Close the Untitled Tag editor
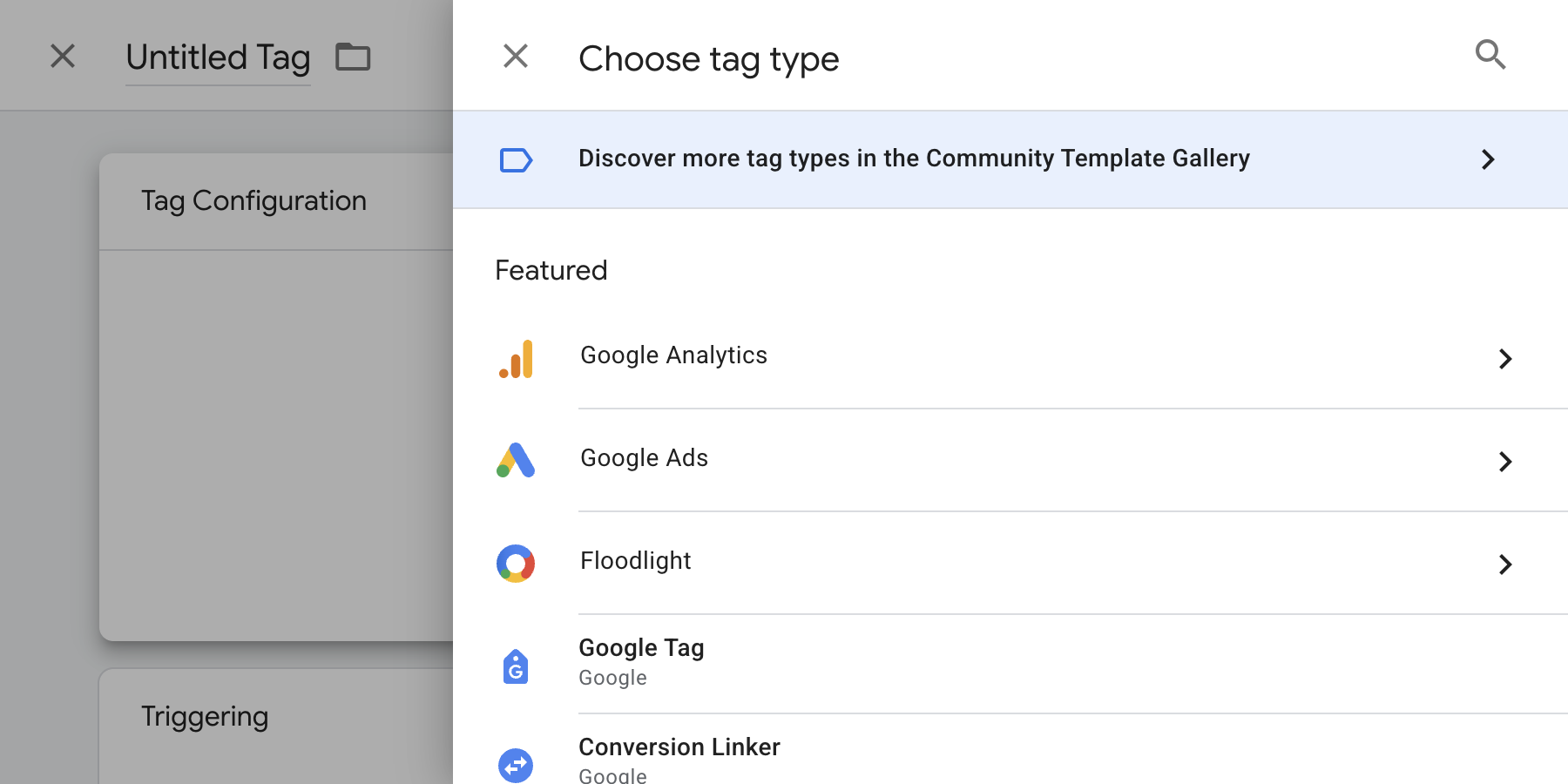 coord(63,56)
